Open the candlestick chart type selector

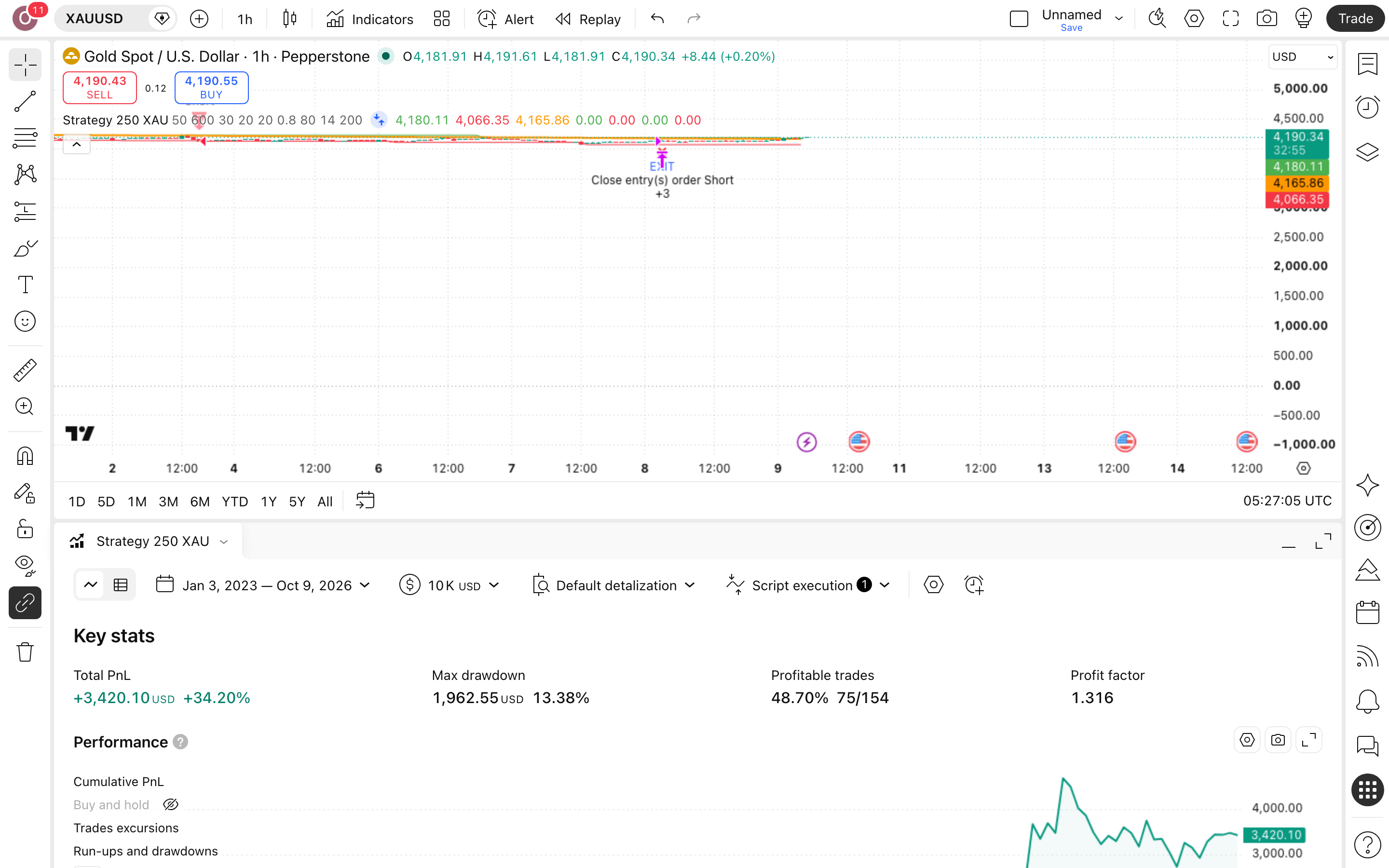point(290,19)
